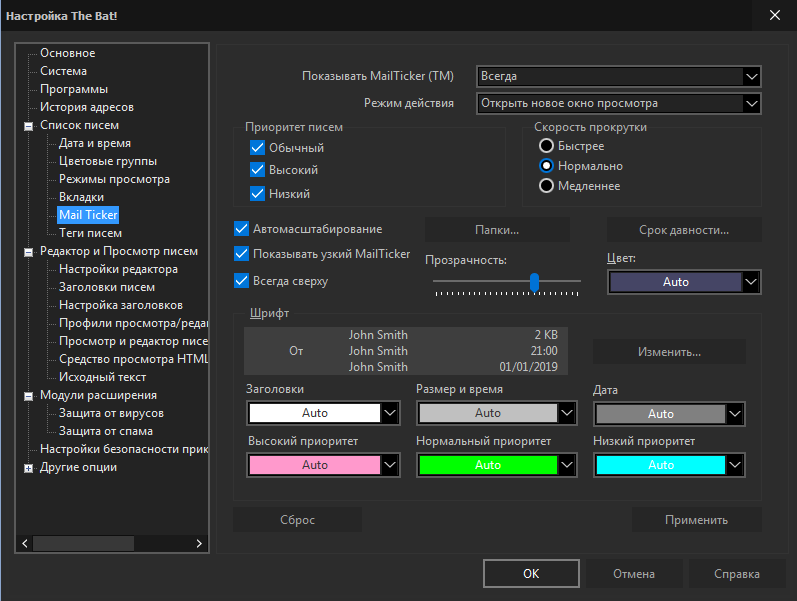Confirm settings with OK button
Image resolution: width=797 pixels, height=601 pixels.
[531, 574]
